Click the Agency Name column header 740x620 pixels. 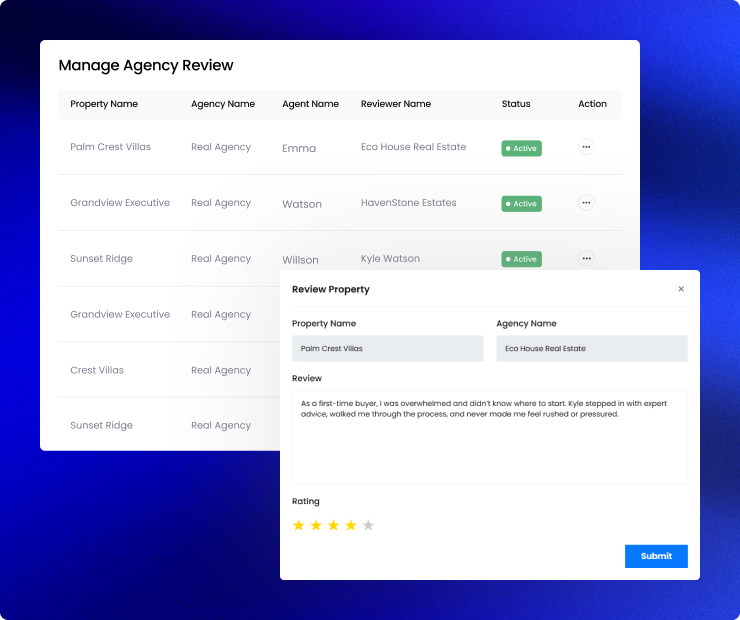(x=223, y=104)
